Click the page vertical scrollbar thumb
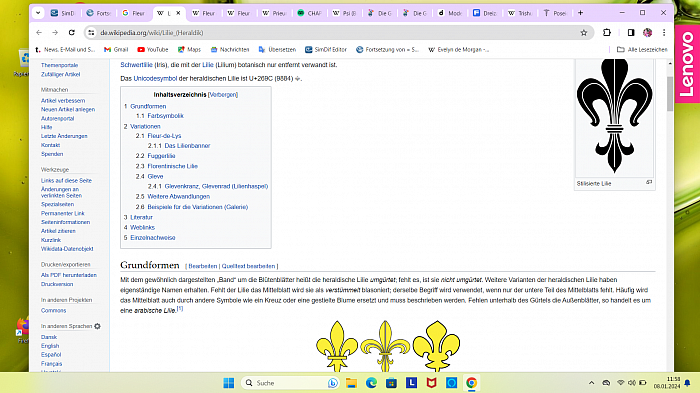The image size is (700, 393). [x=670, y=93]
